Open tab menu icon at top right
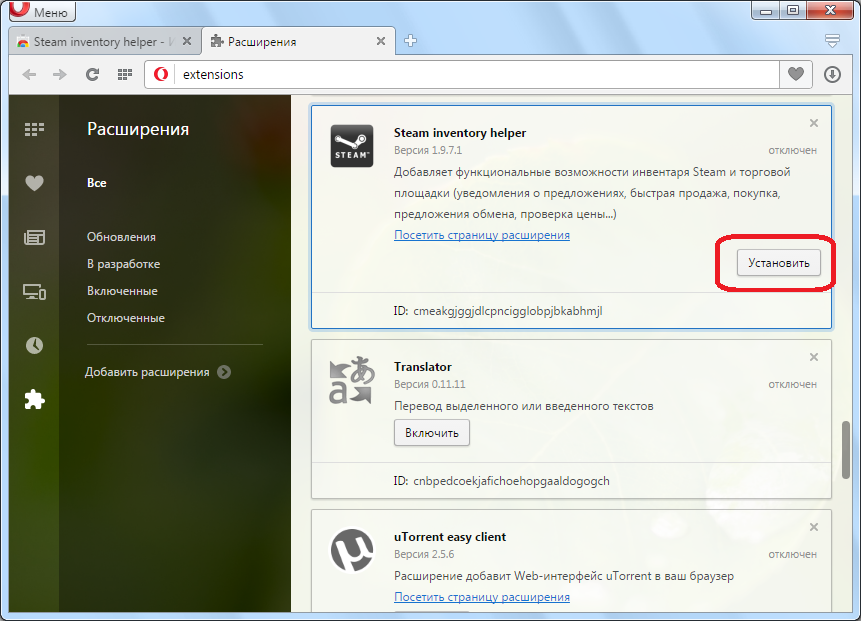The height and width of the screenshot is (621, 861). click(832, 41)
